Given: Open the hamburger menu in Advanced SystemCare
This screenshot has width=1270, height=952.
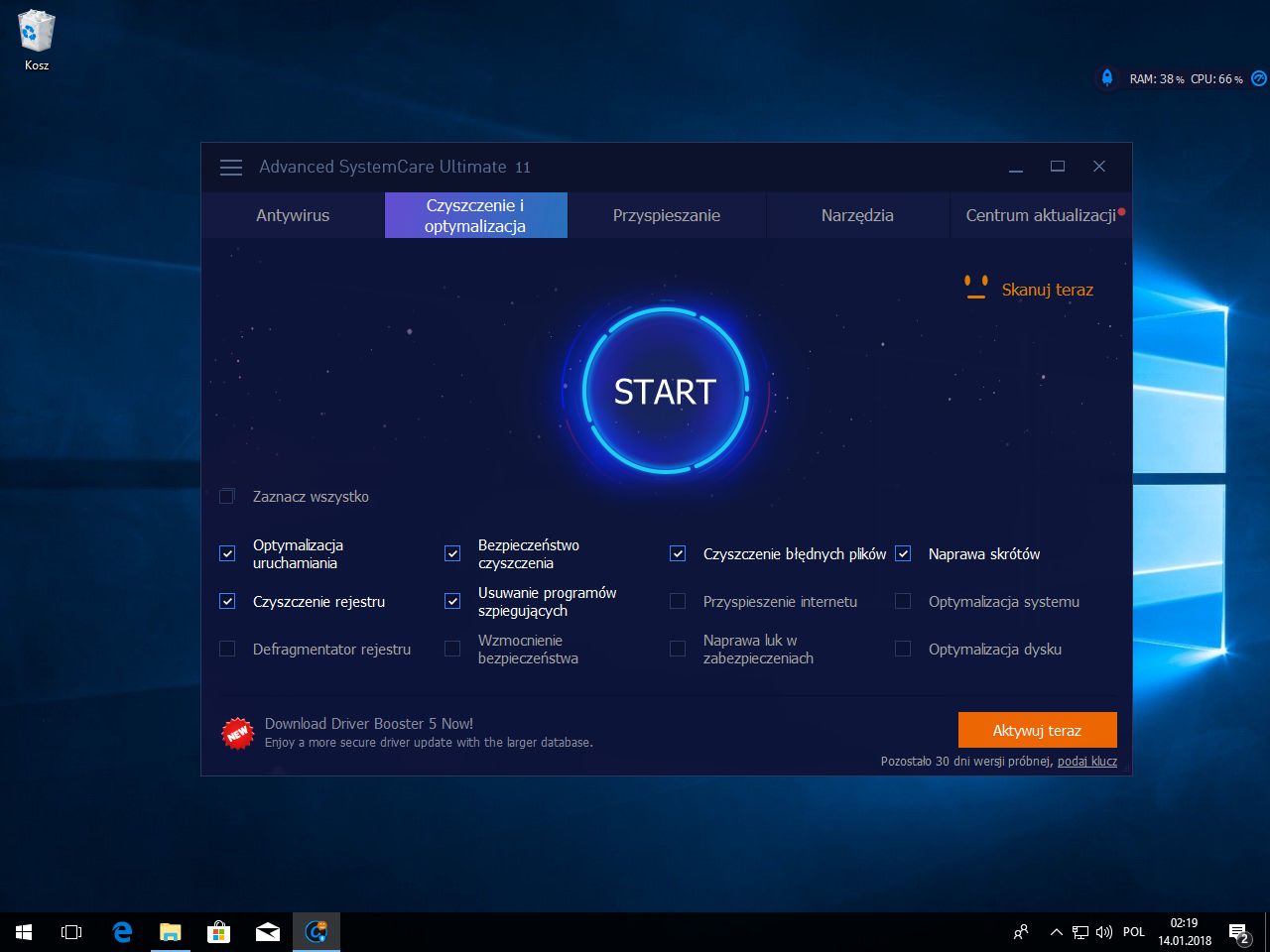Looking at the screenshot, I should pos(231,168).
